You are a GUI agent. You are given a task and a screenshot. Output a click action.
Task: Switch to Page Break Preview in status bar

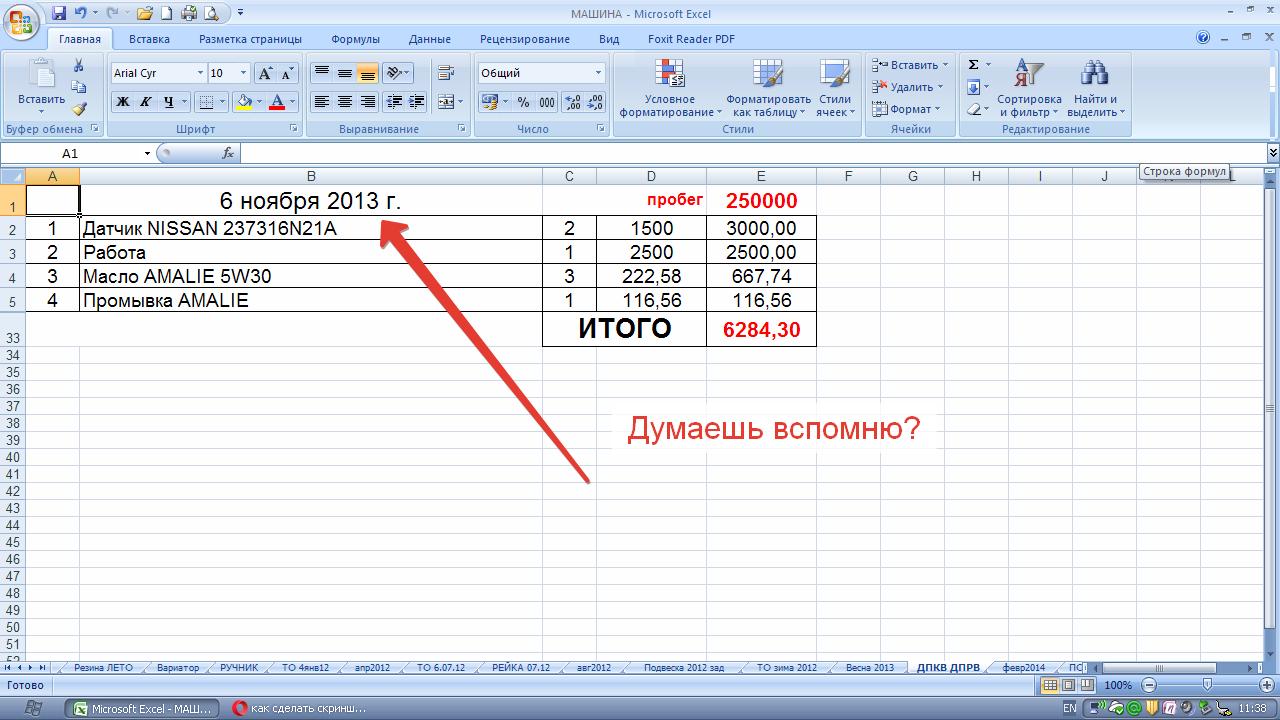1085,685
